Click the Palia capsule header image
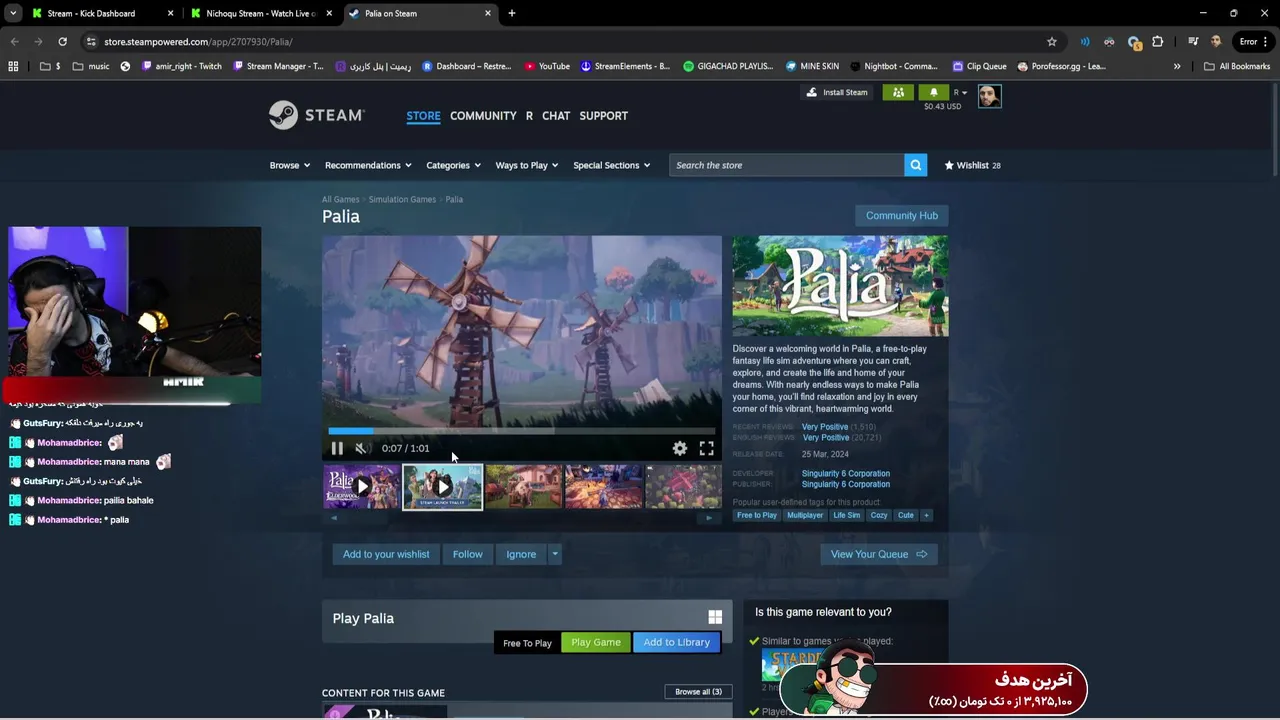The height and width of the screenshot is (720, 1280). [840, 286]
